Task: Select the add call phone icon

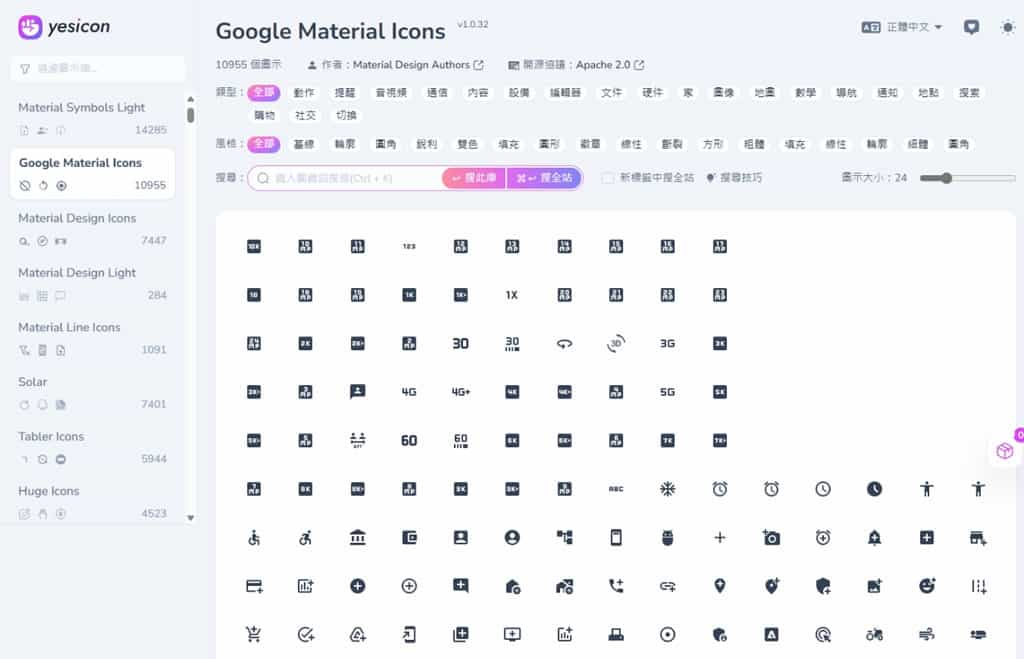Action: pyautogui.click(x=615, y=586)
